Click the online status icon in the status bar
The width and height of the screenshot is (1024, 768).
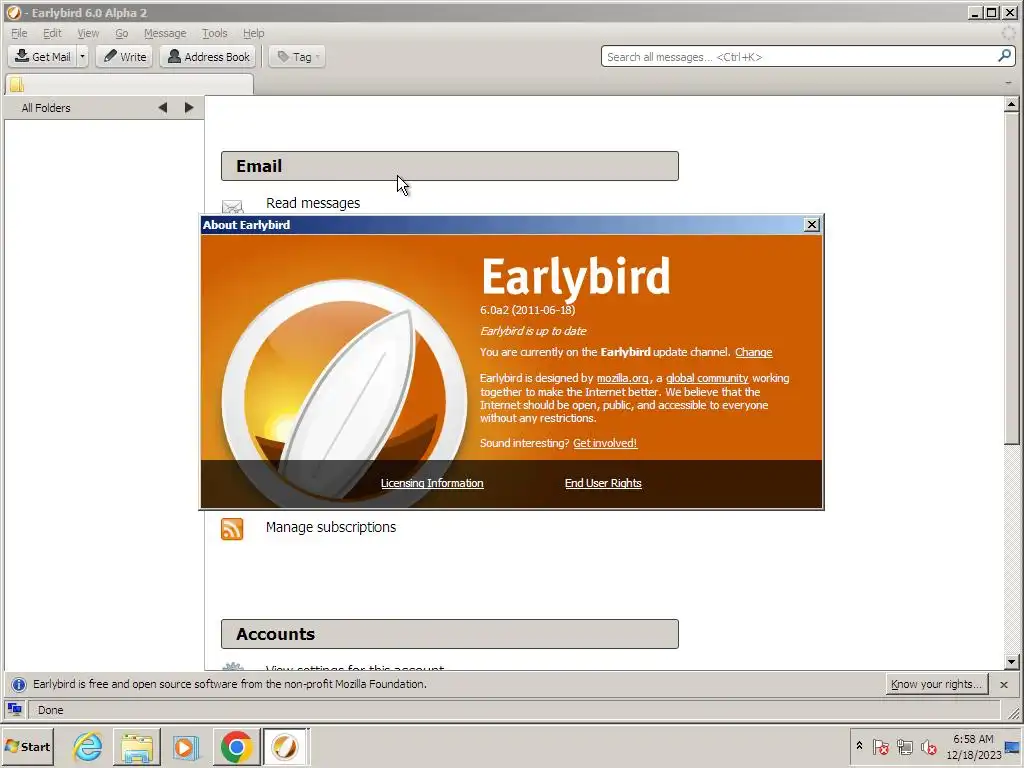[x=14, y=709]
